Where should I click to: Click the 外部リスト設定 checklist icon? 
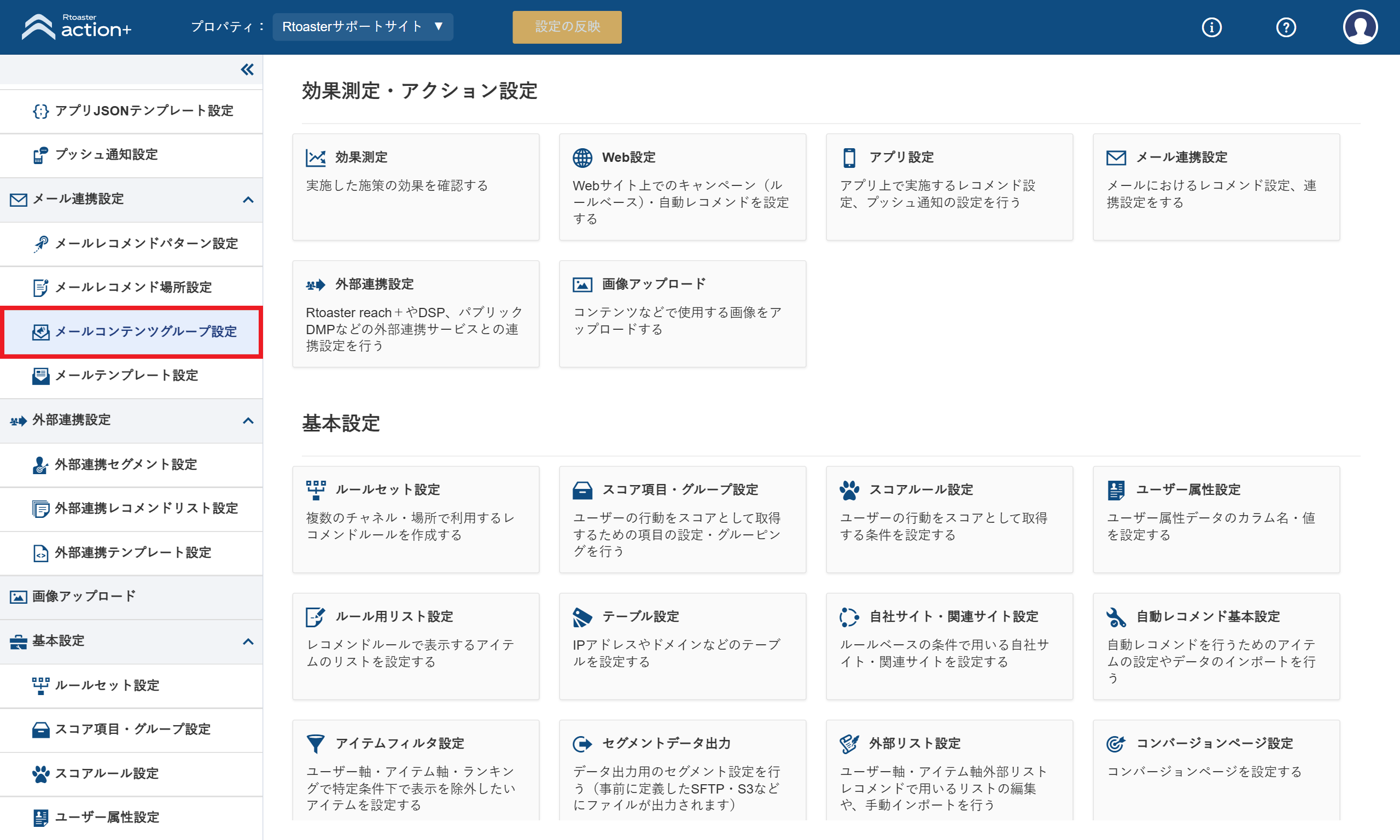849,744
